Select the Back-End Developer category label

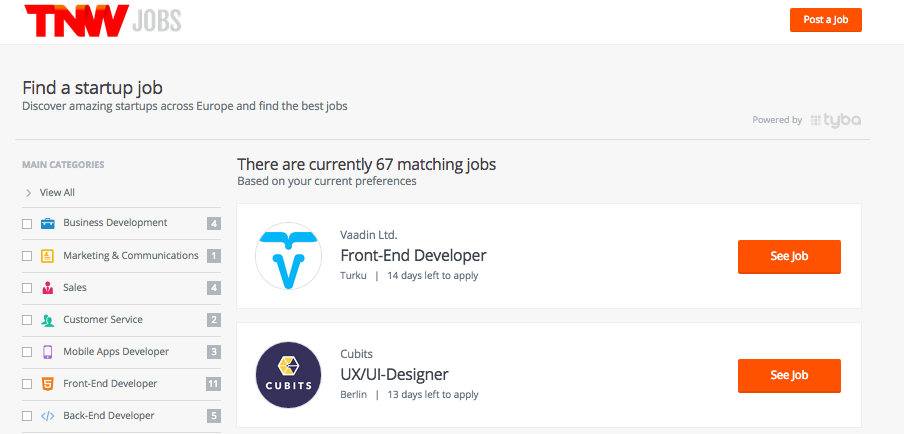click(109, 416)
